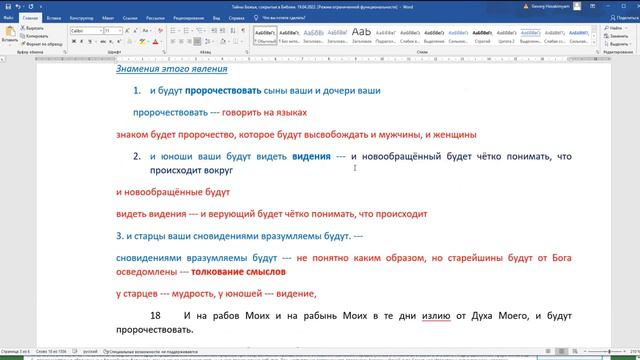Save the document from the quick access toolbar

point(8,7)
